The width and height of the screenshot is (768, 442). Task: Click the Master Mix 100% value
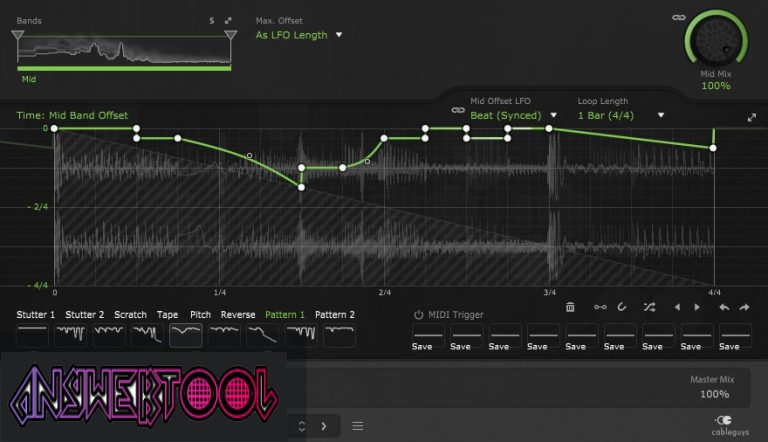pyautogui.click(x=715, y=394)
